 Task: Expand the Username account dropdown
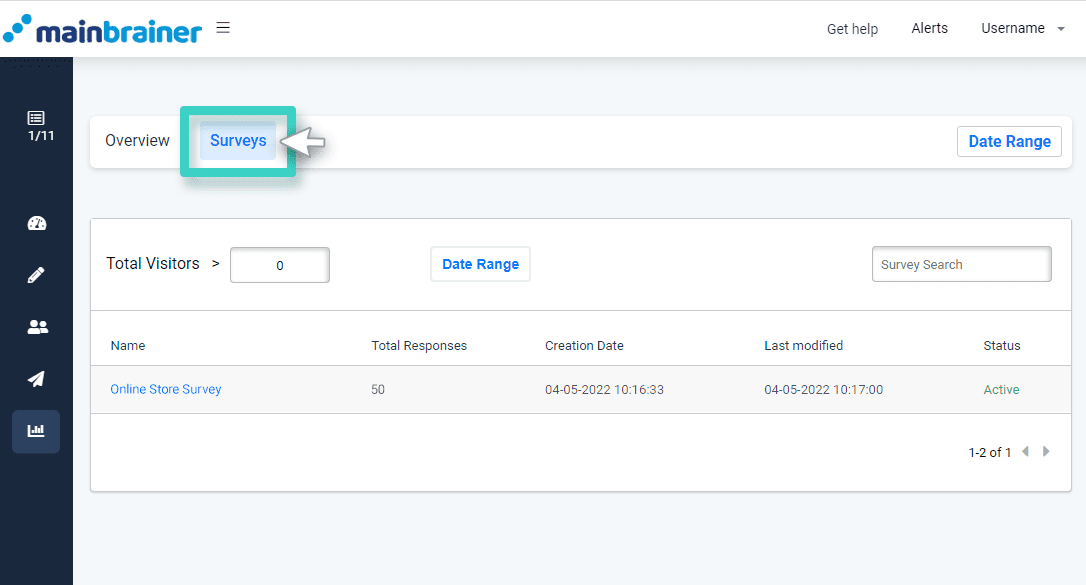point(1022,28)
